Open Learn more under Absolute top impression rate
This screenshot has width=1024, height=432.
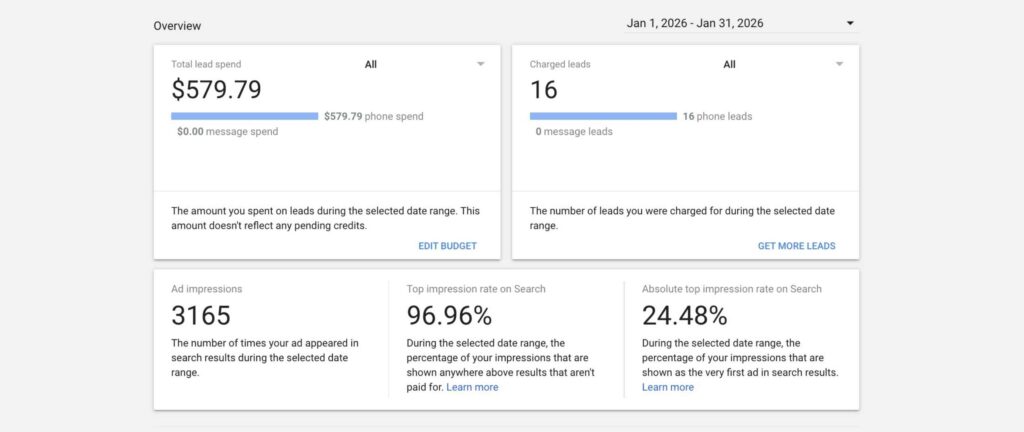tap(667, 387)
